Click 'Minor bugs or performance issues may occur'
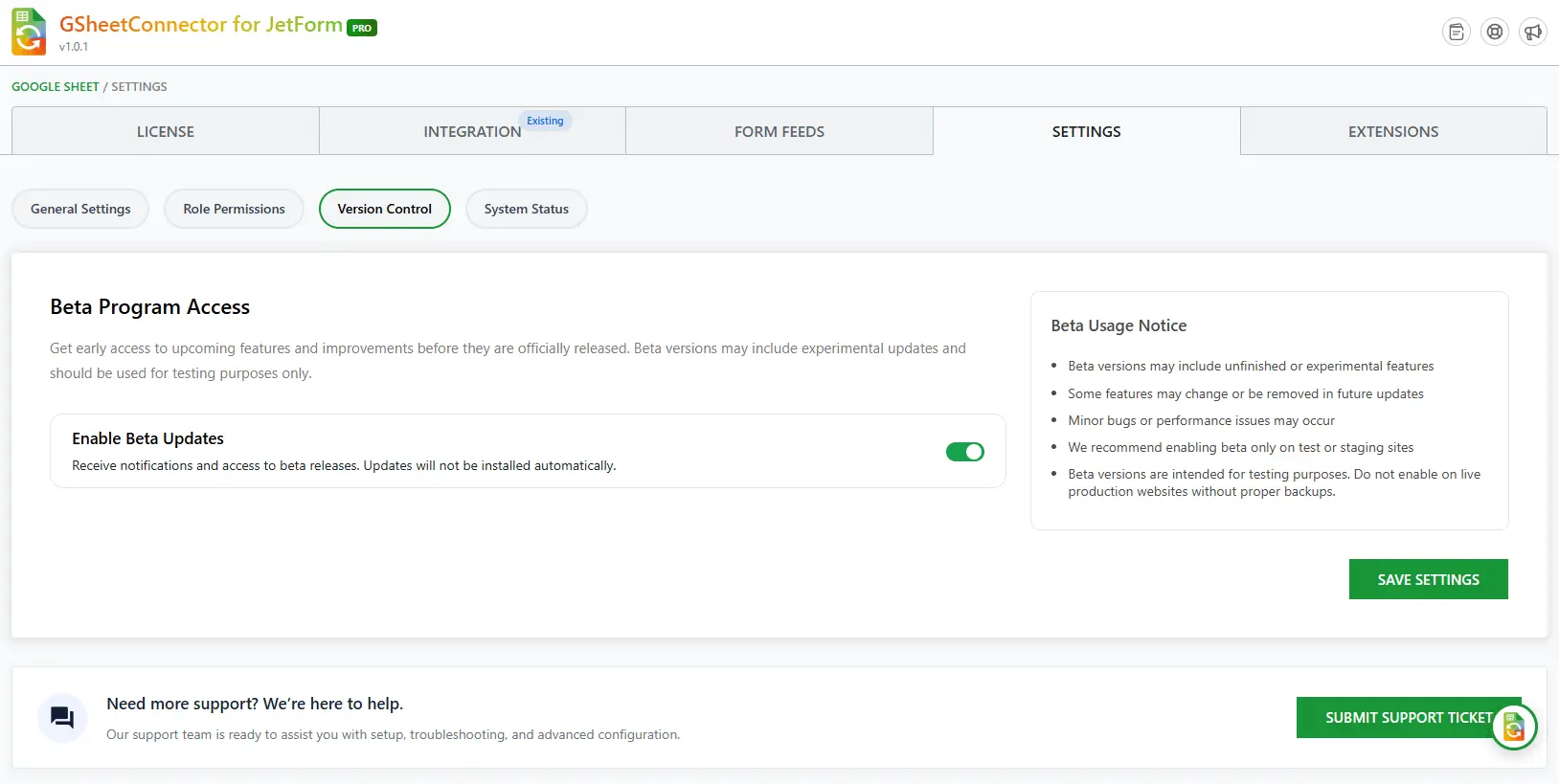This screenshot has width=1559, height=784. [1201, 420]
